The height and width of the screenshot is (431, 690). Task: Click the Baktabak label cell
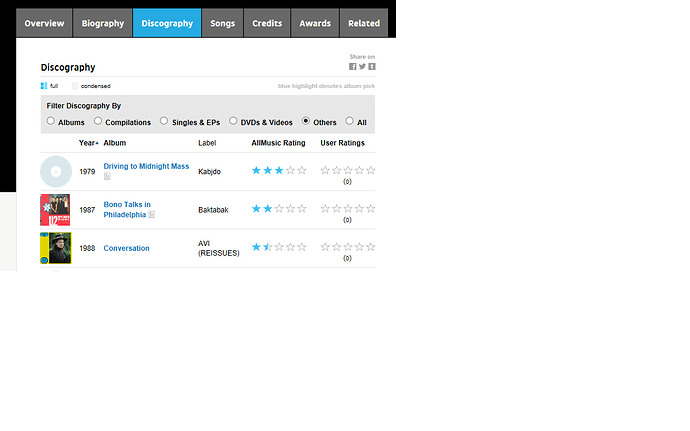pyautogui.click(x=213, y=210)
